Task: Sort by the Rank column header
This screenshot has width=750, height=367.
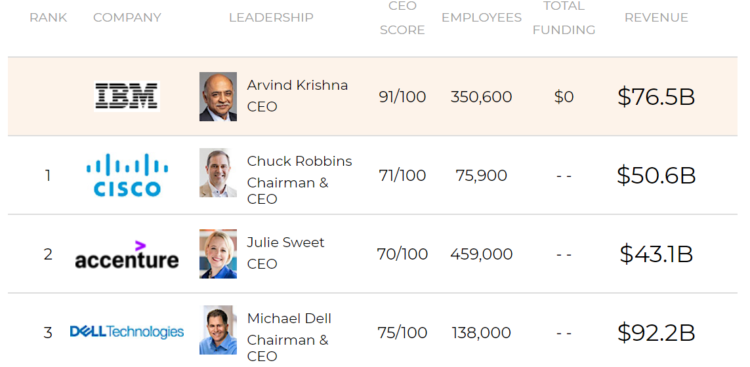Action: pos(48,18)
